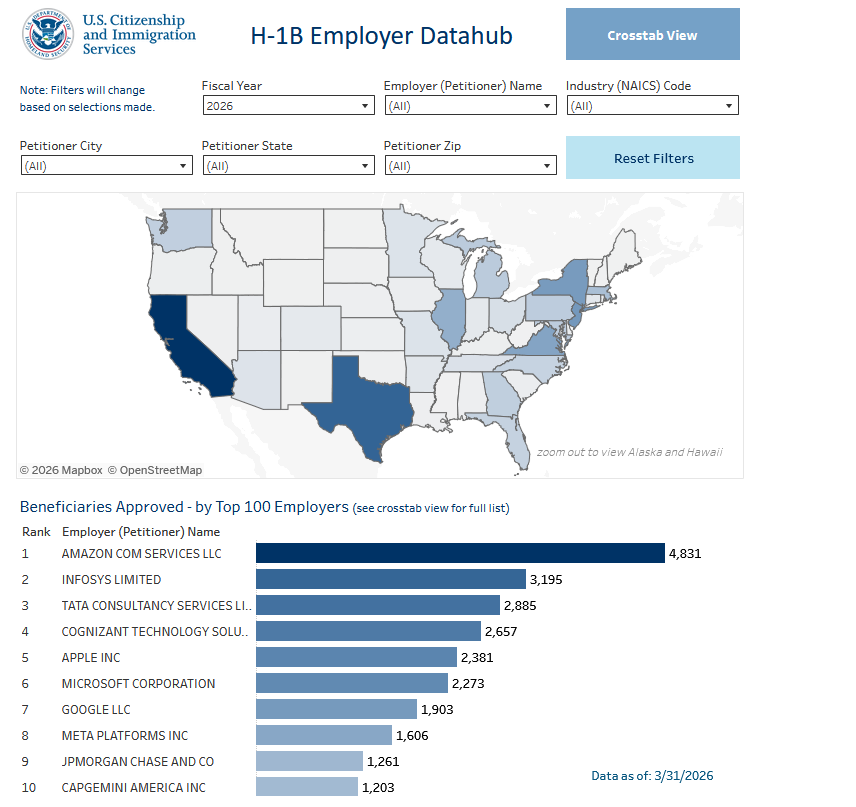Click the JPMorgan Chase bar

(310, 761)
